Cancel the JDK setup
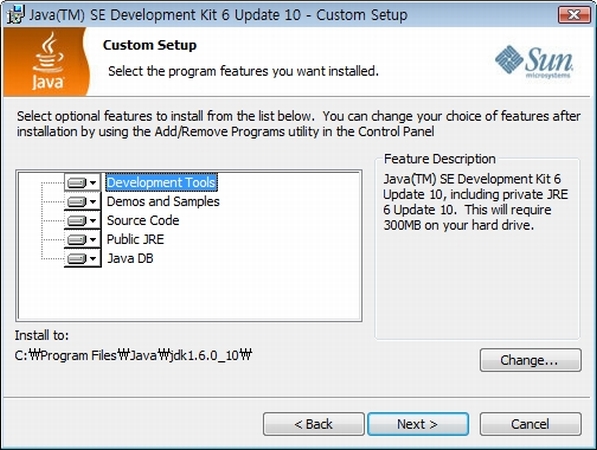This screenshot has width=597, height=450. click(530, 424)
